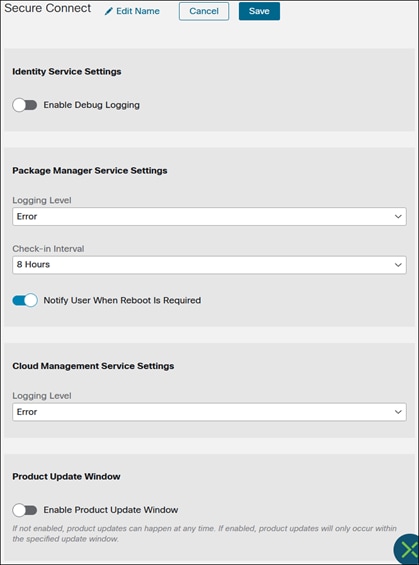
Task: Click the pencil icon beside Edit Name
Action: (x=108, y=12)
